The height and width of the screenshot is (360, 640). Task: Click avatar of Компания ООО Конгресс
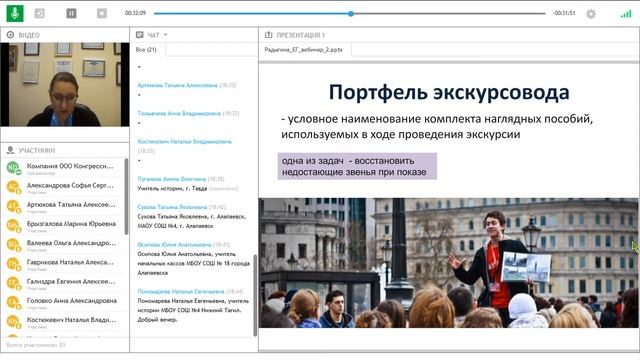click(x=13, y=168)
